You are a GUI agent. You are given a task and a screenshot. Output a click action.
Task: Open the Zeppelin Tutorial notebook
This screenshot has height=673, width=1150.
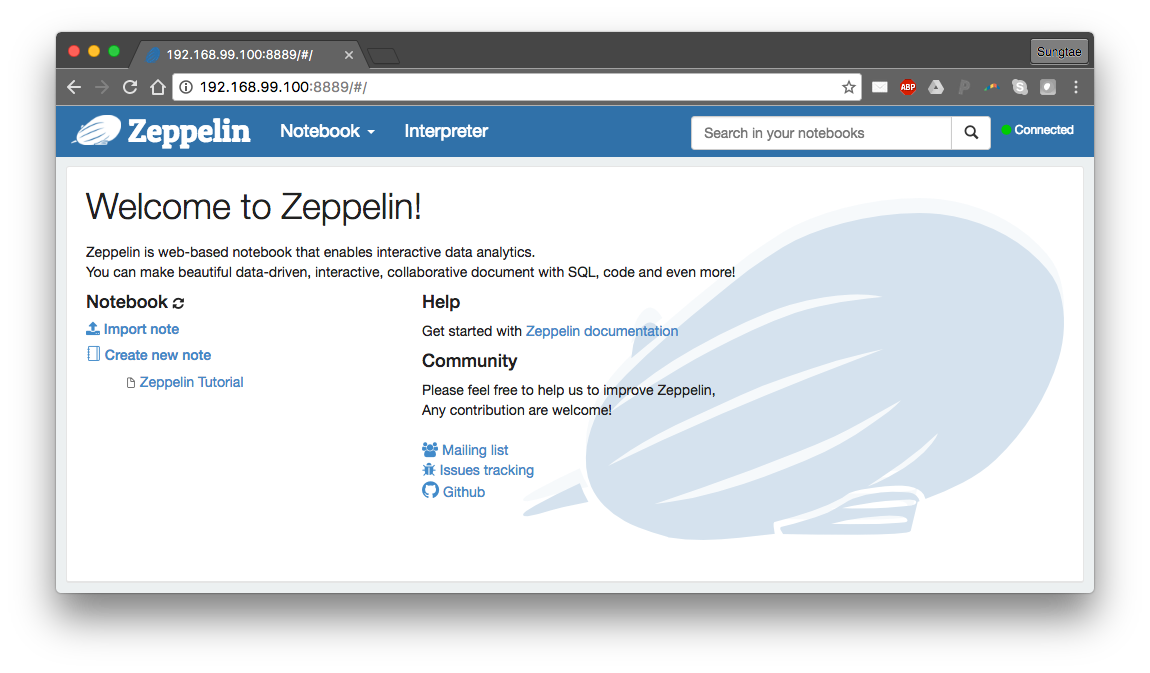pyautogui.click(x=191, y=381)
